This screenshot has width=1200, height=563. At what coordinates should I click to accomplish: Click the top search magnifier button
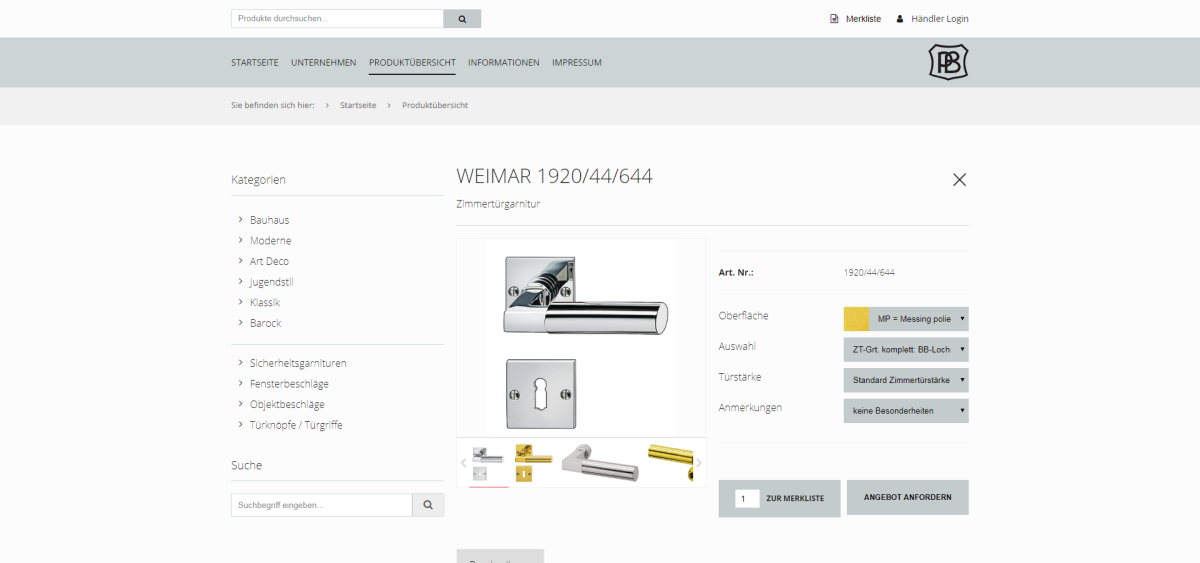462,19
